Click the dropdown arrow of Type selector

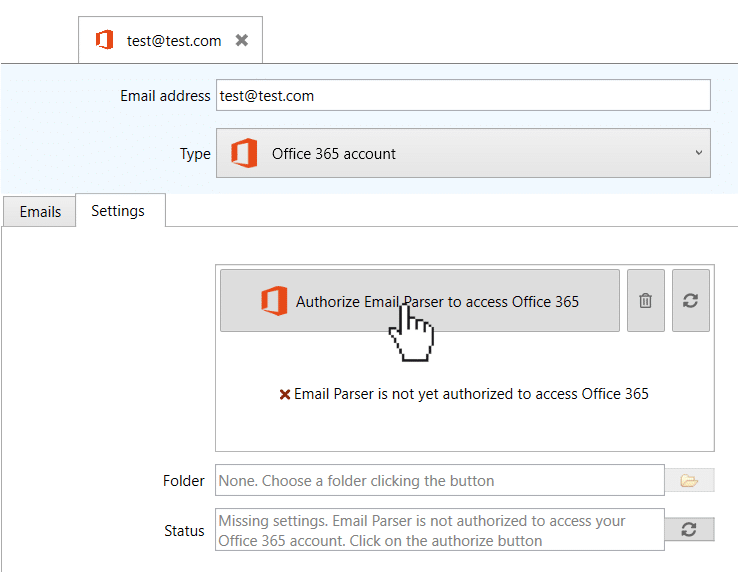(x=699, y=153)
